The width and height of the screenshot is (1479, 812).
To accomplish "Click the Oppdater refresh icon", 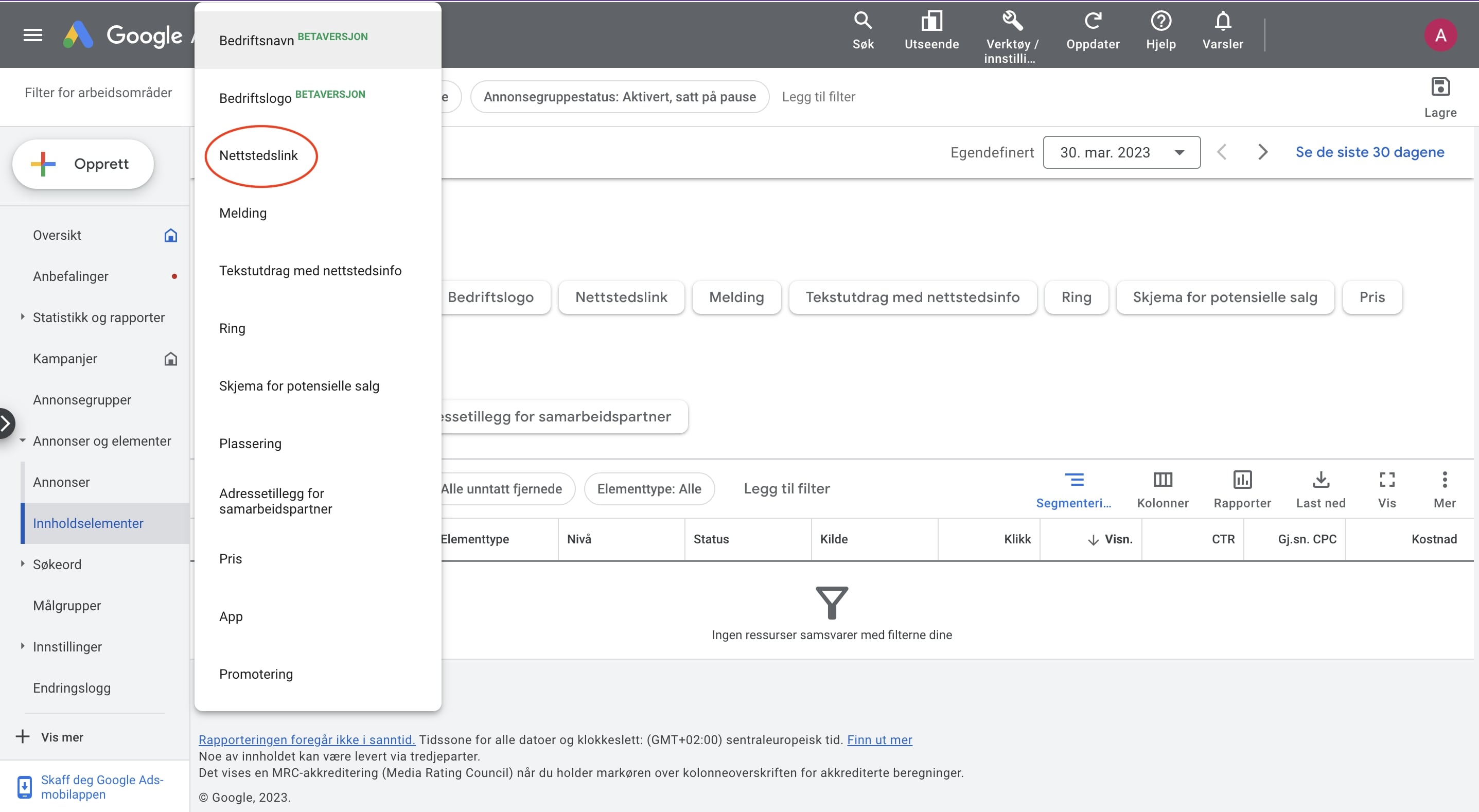I will coord(1093,21).
